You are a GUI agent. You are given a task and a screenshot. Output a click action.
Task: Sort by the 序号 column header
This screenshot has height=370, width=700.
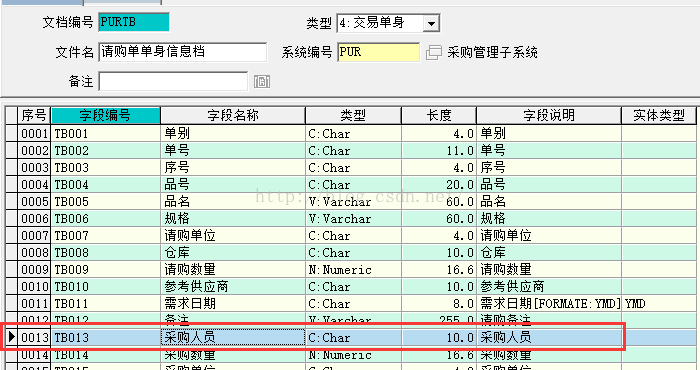[x=34, y=116]
